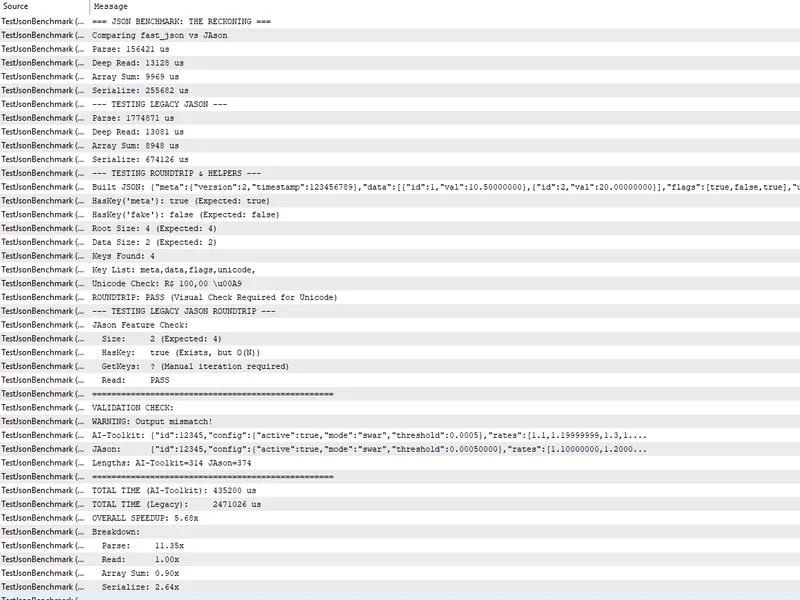This screenshot has height=600, width=800.
Task: Click the Source column header
Action: (x=44, y=7)
